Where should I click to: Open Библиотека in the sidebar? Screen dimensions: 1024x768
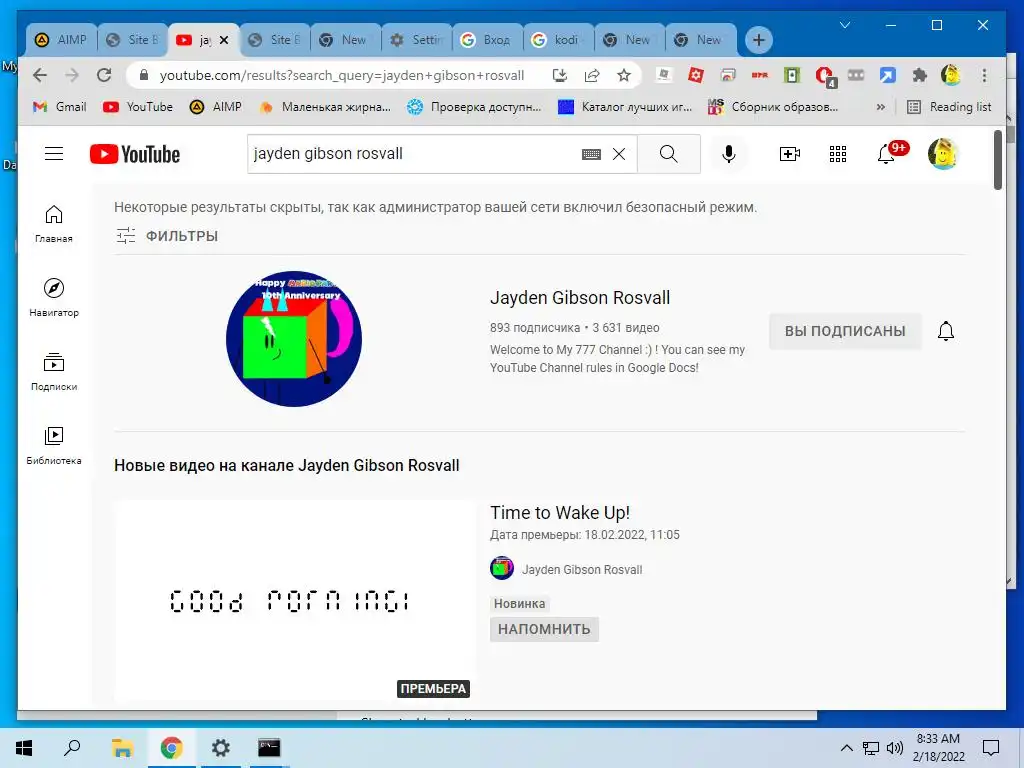point(54,445)
